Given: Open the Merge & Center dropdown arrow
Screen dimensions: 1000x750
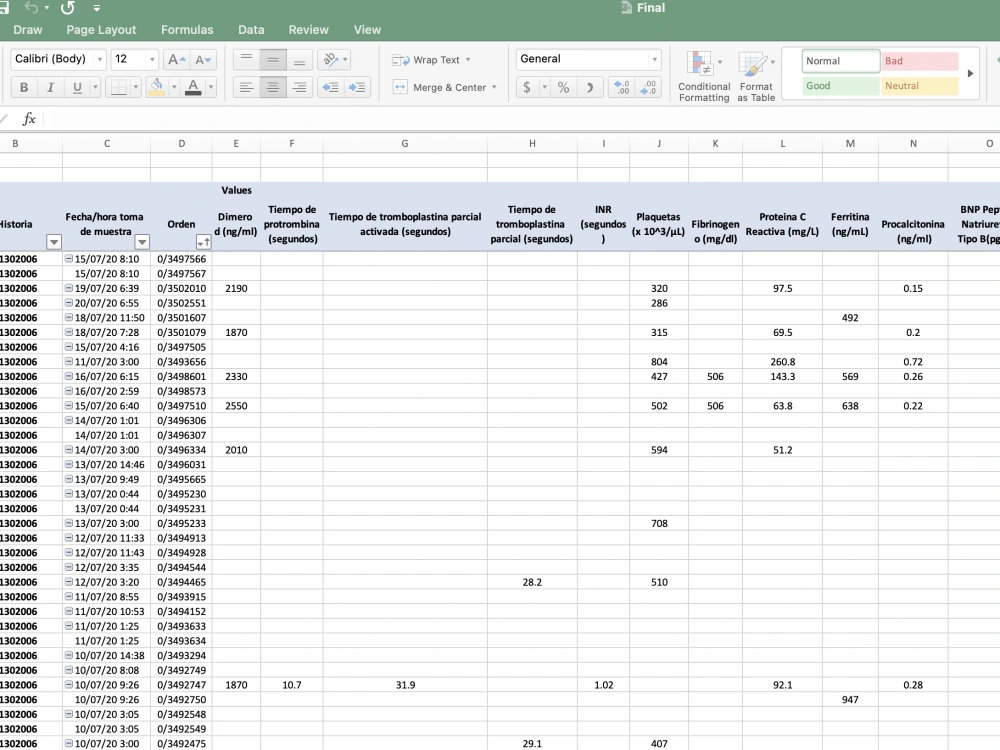Looking at the screenshot, I should pyautogui.click(x=494, y=87).
